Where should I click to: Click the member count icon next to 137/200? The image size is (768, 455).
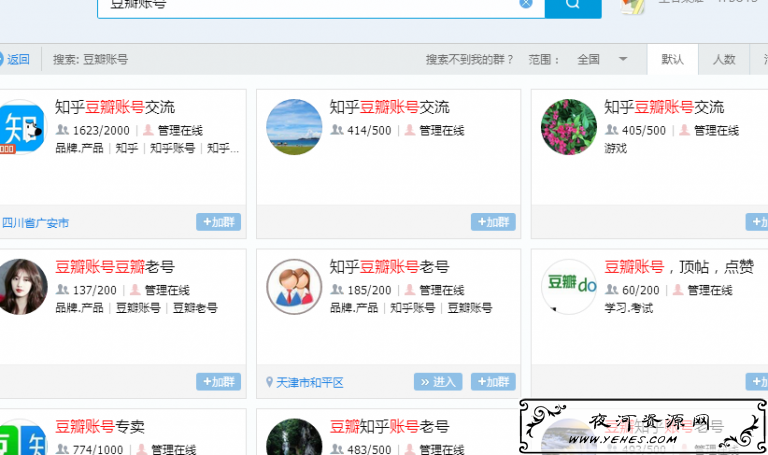(x=62, y=289)
